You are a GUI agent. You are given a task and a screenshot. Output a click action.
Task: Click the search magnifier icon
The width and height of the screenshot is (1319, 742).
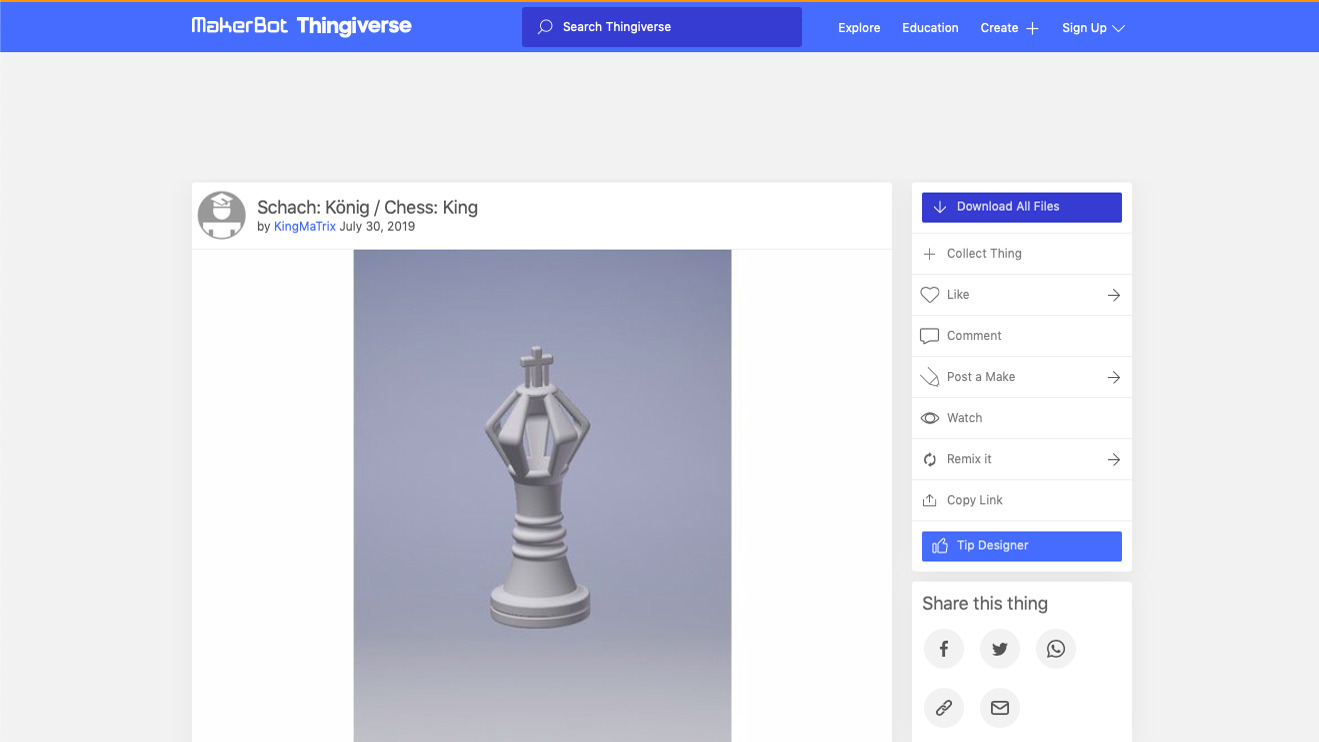(x=545, y=27)
